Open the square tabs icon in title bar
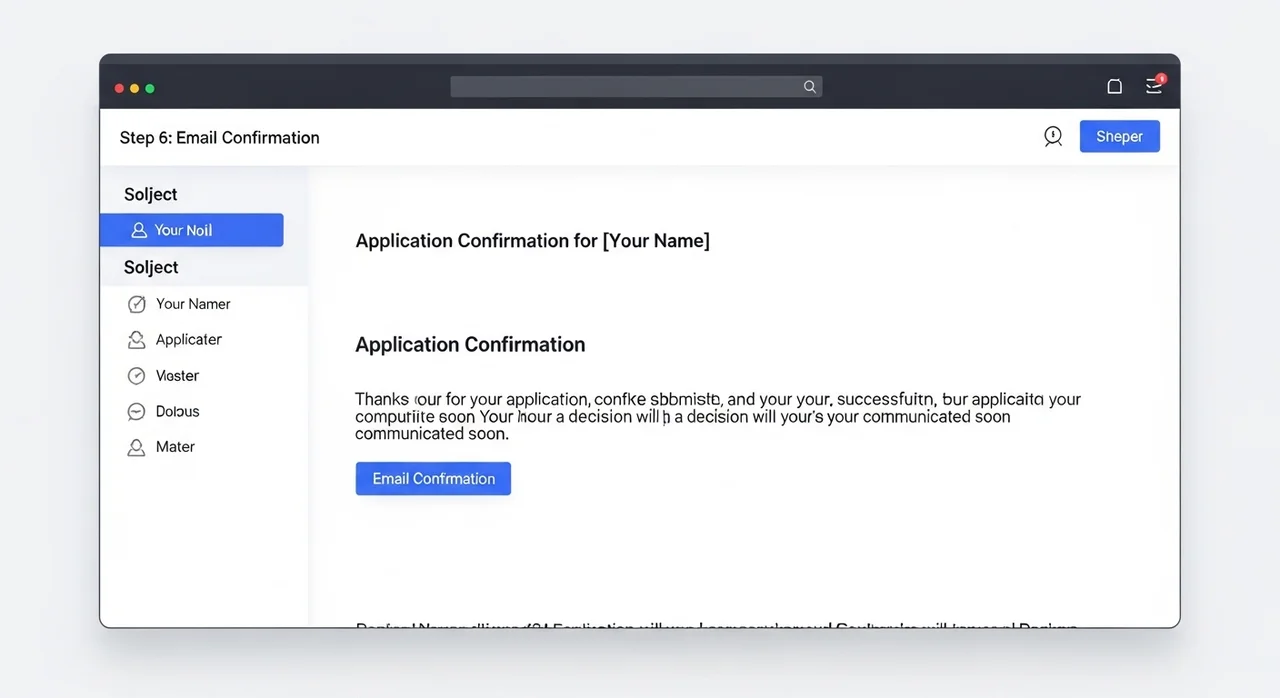The image size is (1280, 698). (1115, 87)
